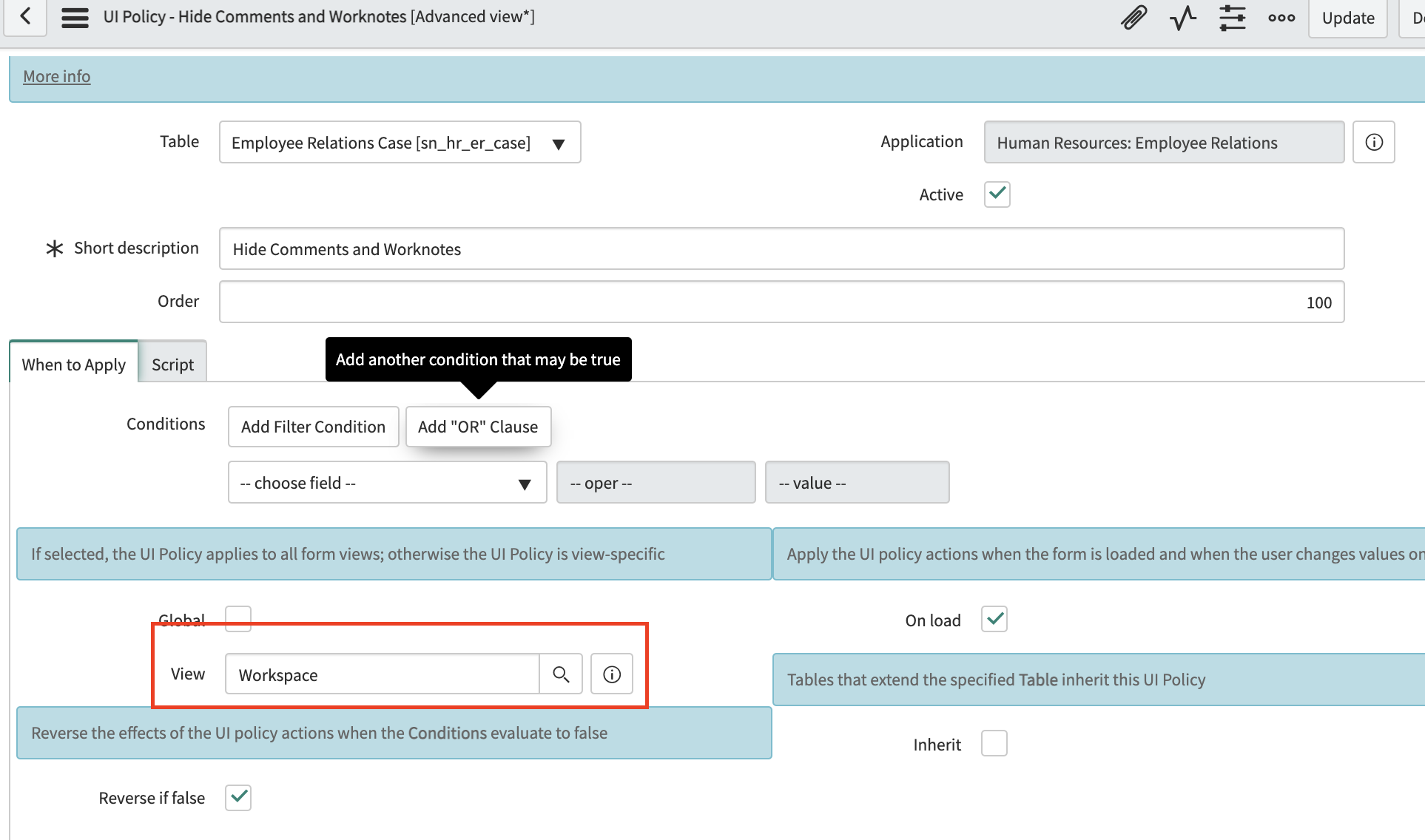1425x840 pixels.
Task: Click the value field
Action: [858, 482]
